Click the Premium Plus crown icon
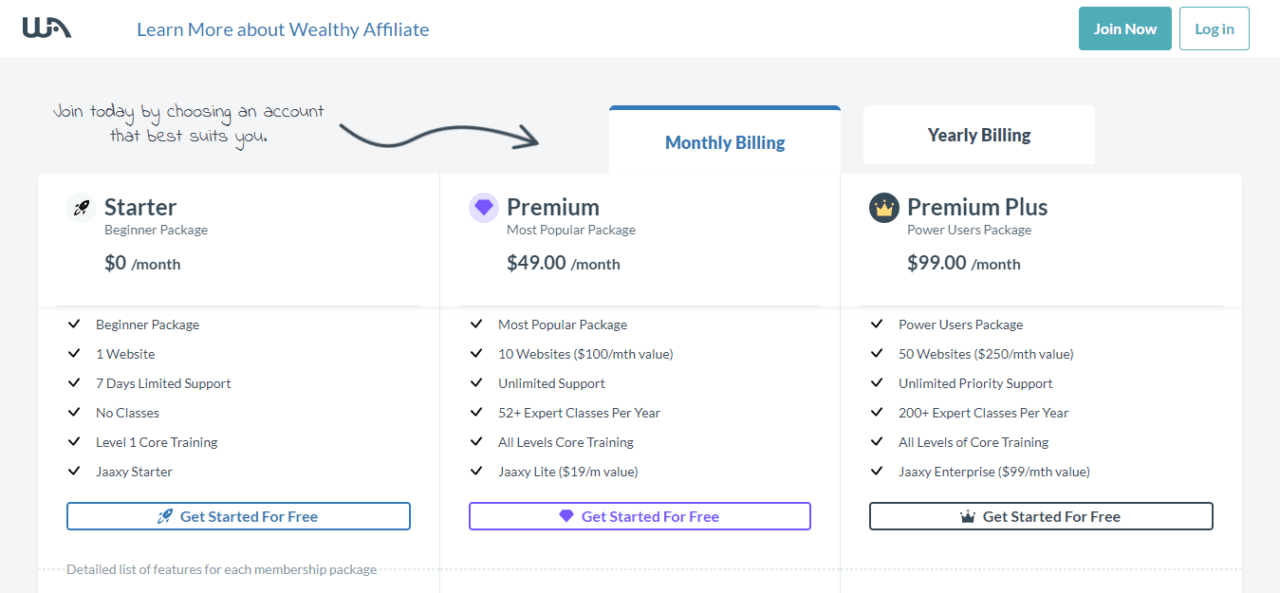Viewport: 1280px width, 593px height. 884,208
